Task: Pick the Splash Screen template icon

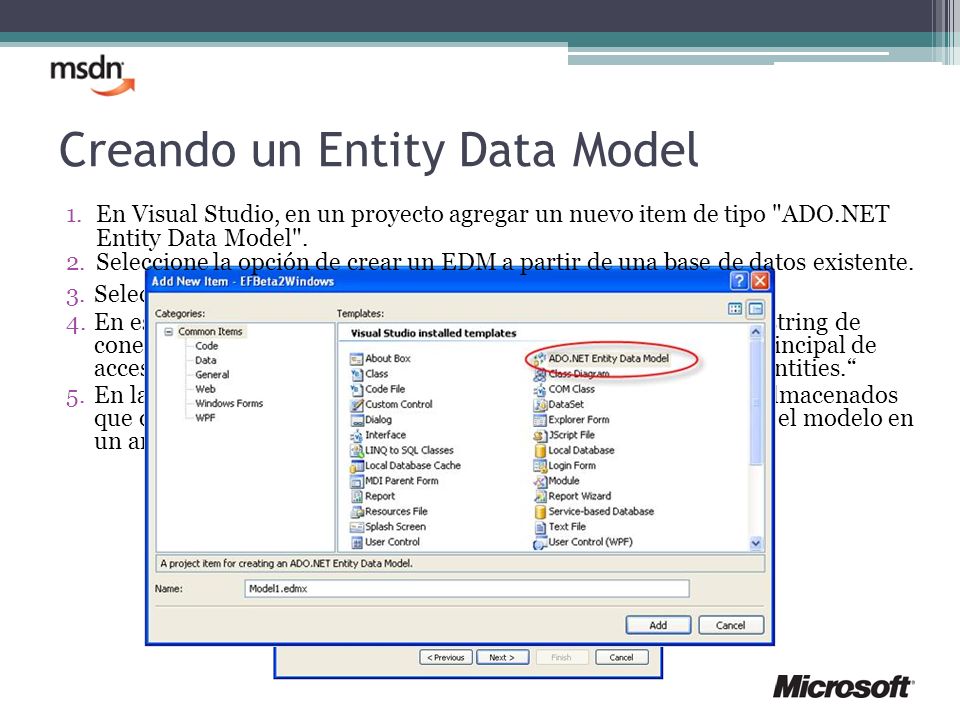Action: coord(356,527)
